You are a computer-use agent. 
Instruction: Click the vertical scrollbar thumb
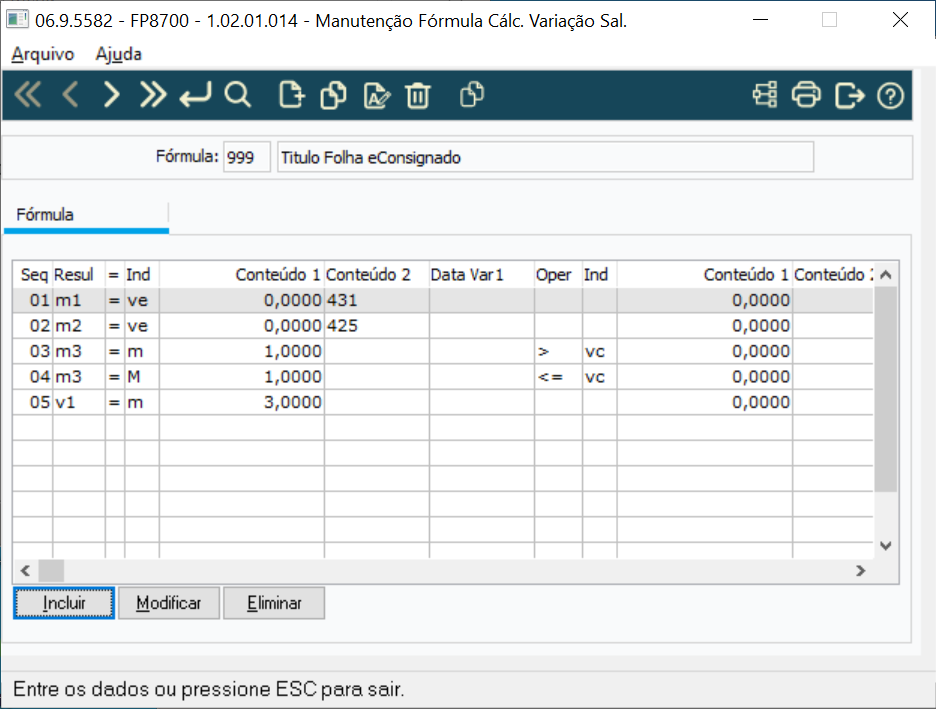point(886,389)
